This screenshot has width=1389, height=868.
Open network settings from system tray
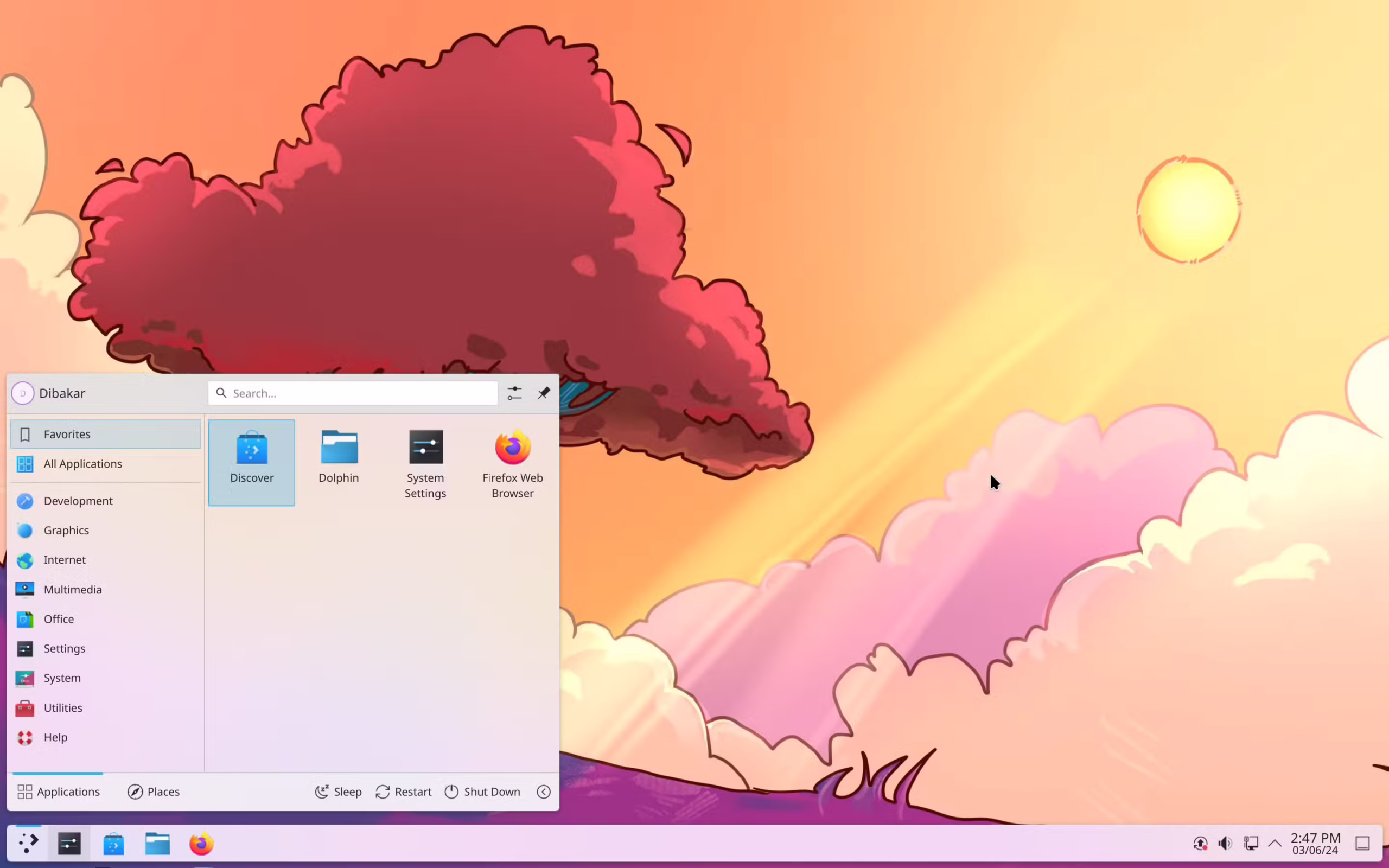tap(1251, 843)
